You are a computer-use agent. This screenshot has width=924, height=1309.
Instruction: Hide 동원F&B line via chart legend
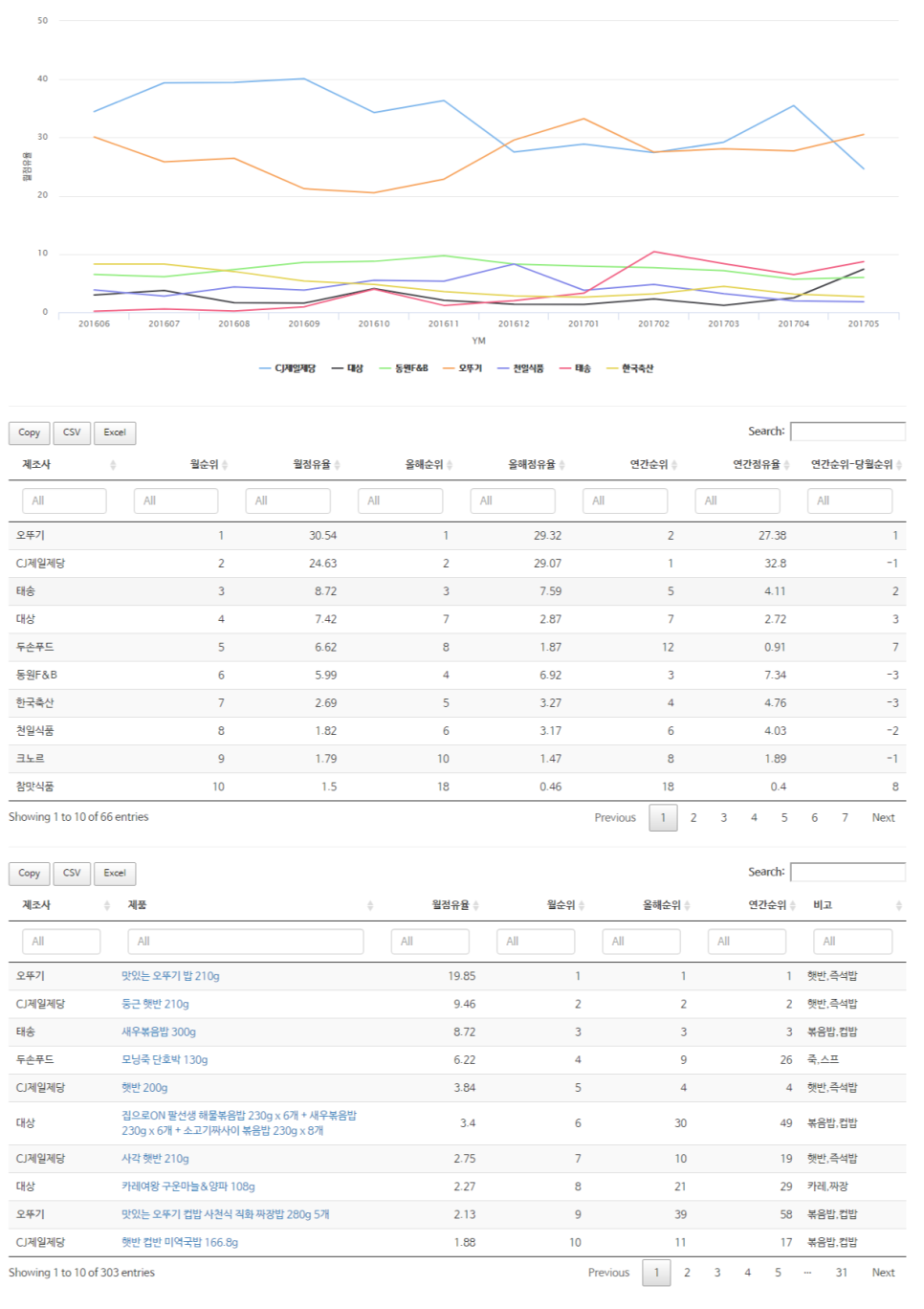404,368
